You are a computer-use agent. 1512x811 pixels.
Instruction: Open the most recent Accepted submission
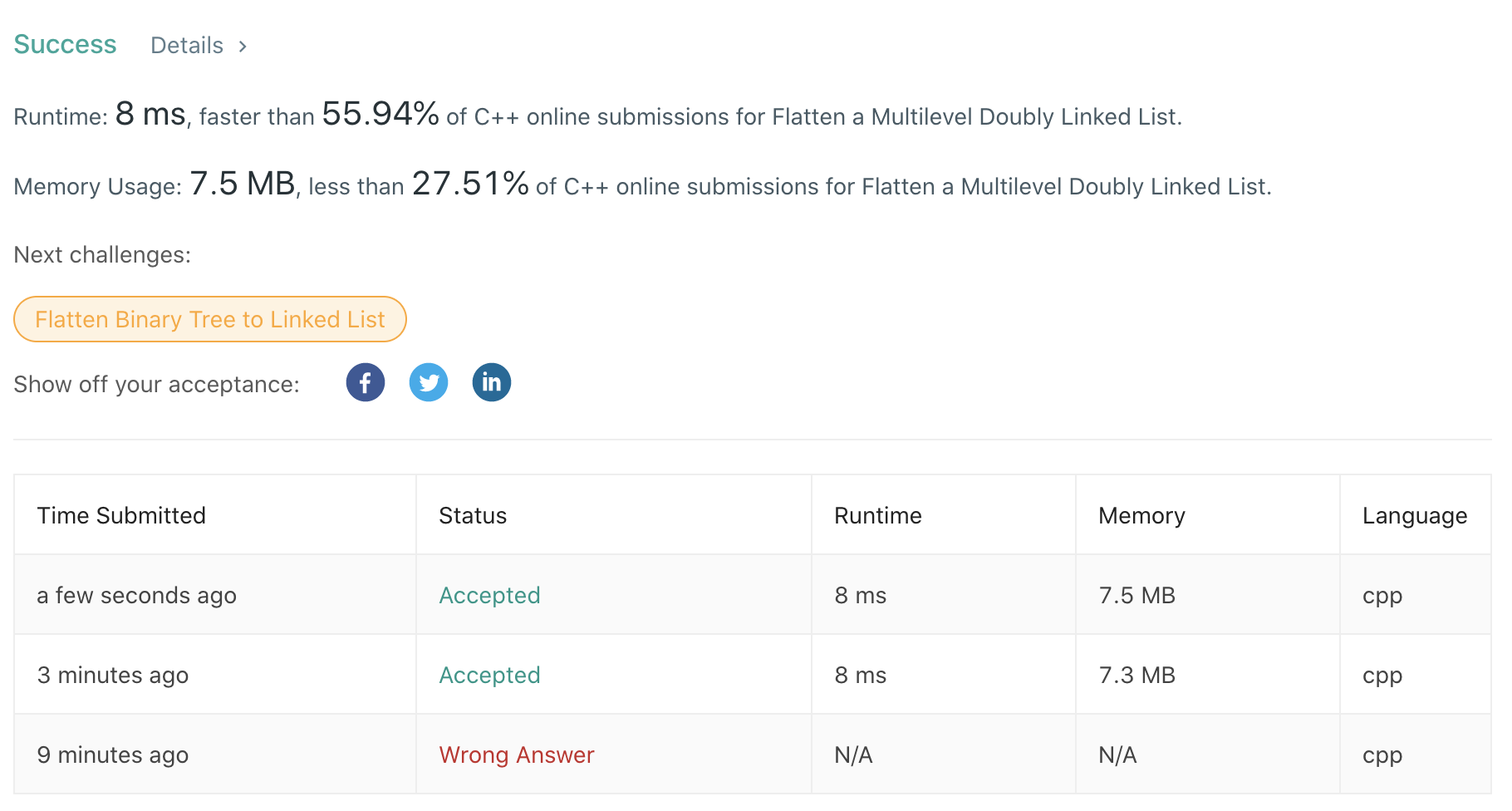(489, 596)
